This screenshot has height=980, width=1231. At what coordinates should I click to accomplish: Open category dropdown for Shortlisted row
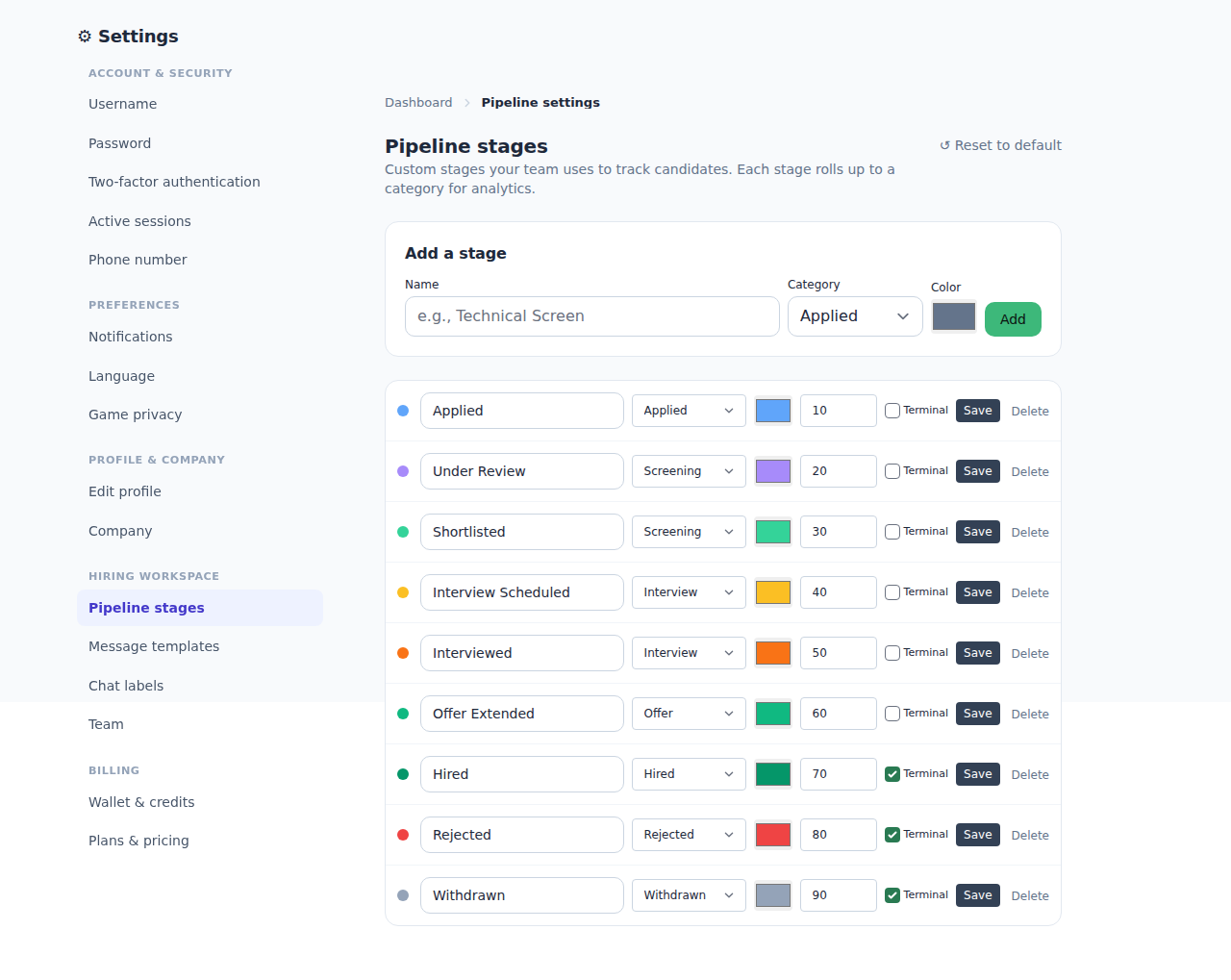click(689, 532)
